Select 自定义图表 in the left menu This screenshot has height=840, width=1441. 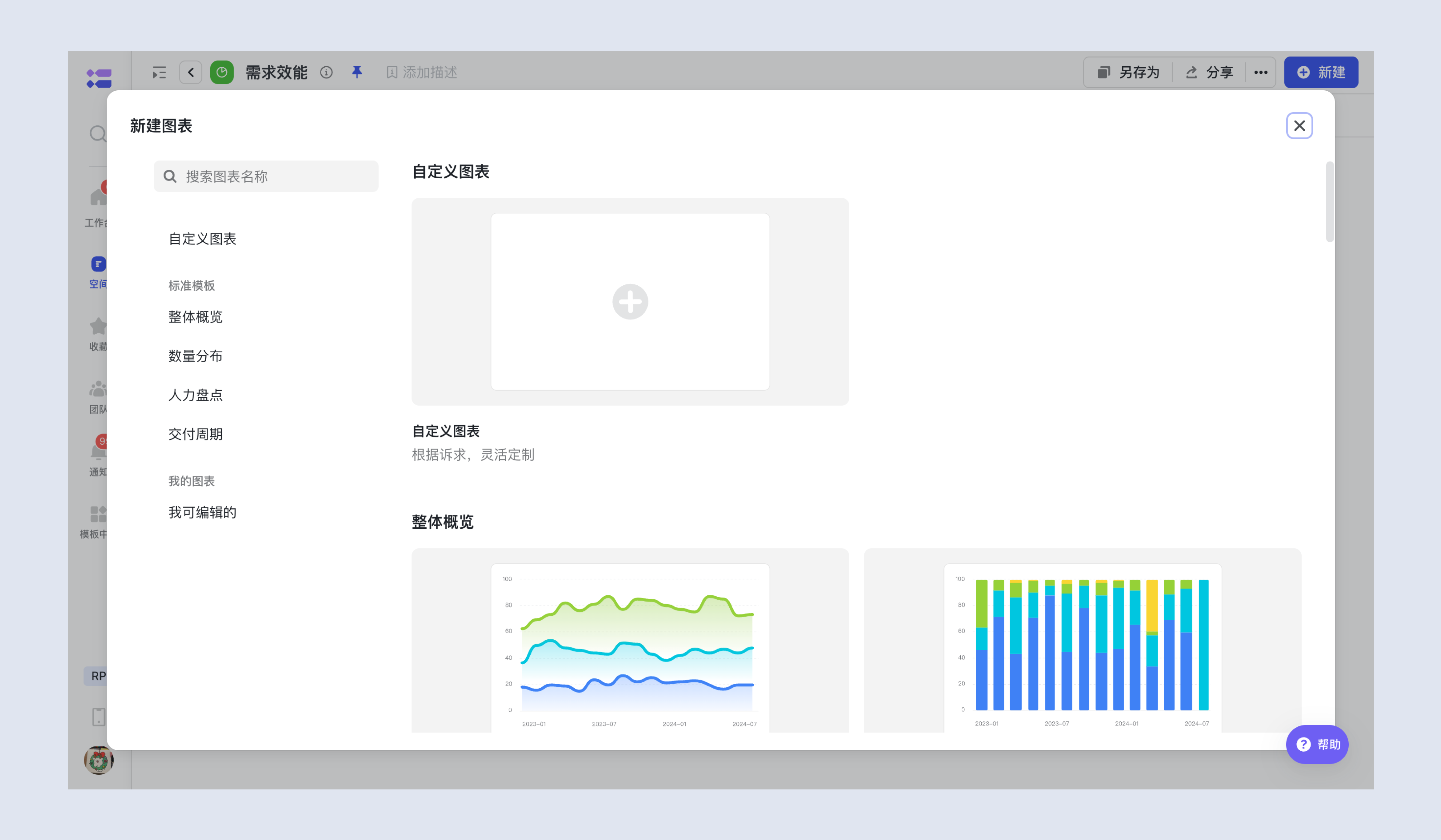[202, 239]
